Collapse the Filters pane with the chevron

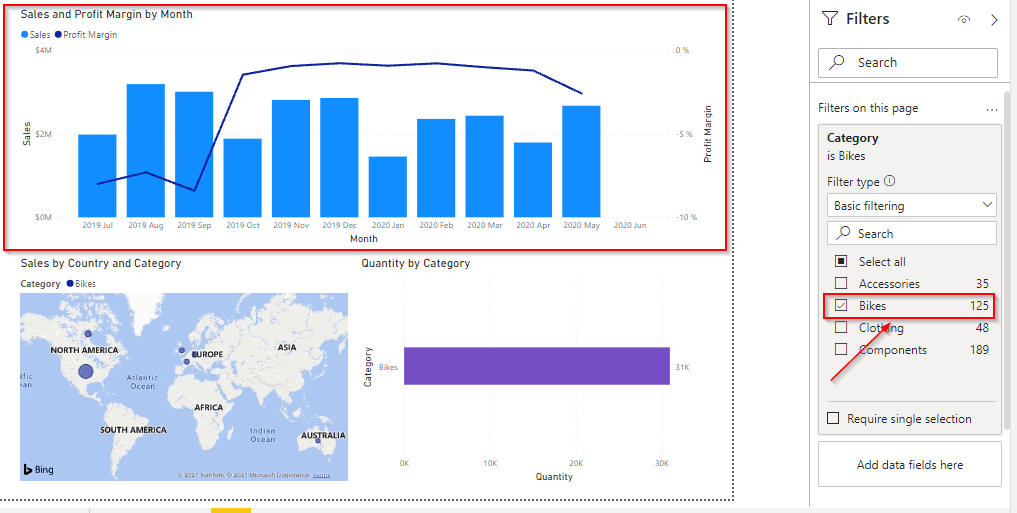coord(993,20)
